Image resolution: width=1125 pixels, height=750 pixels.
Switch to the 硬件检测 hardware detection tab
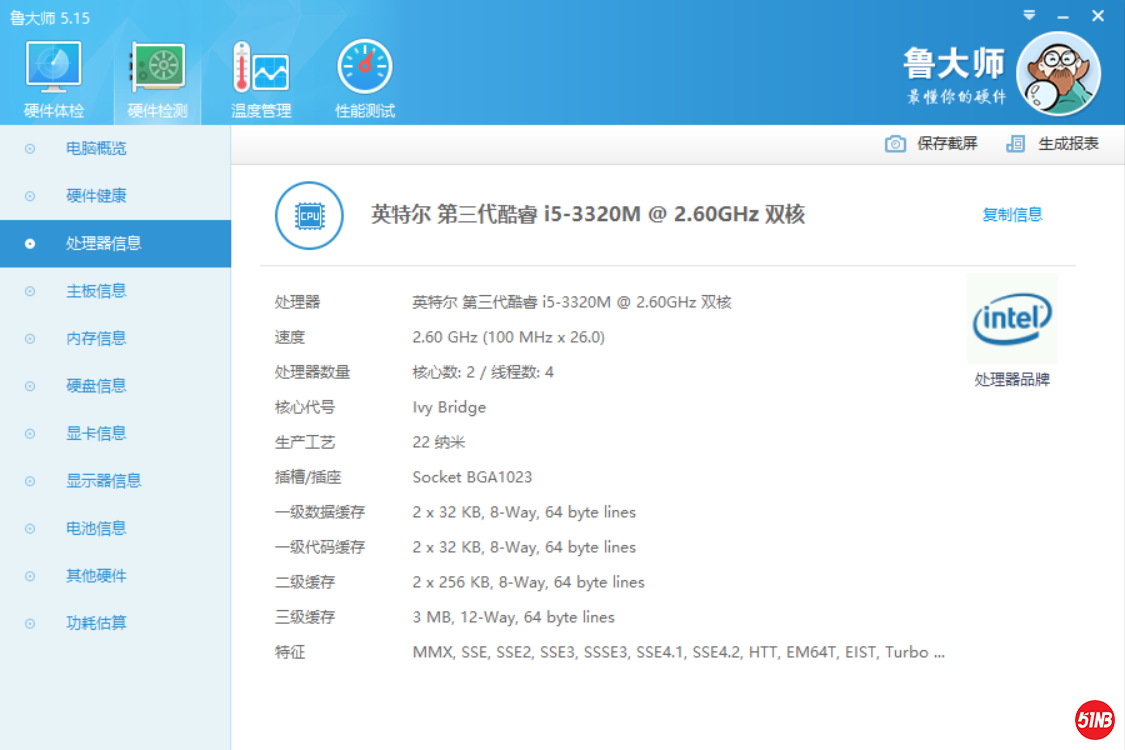coord(157,80)
